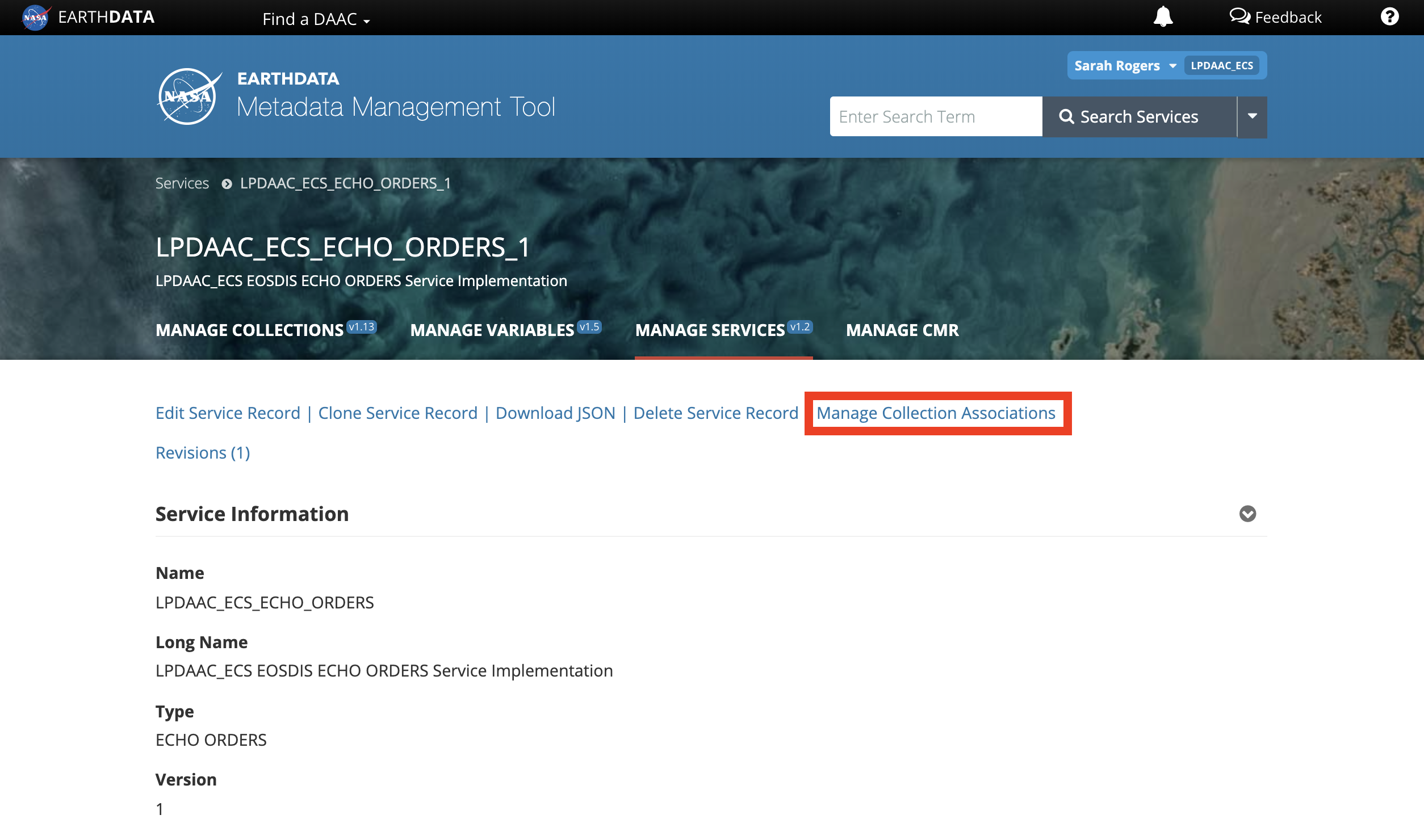Click the NASA Metadata Management Tool logo
Image resolution: width=1424 pixels, height=840 pixels.
click(x=189, y=96)
